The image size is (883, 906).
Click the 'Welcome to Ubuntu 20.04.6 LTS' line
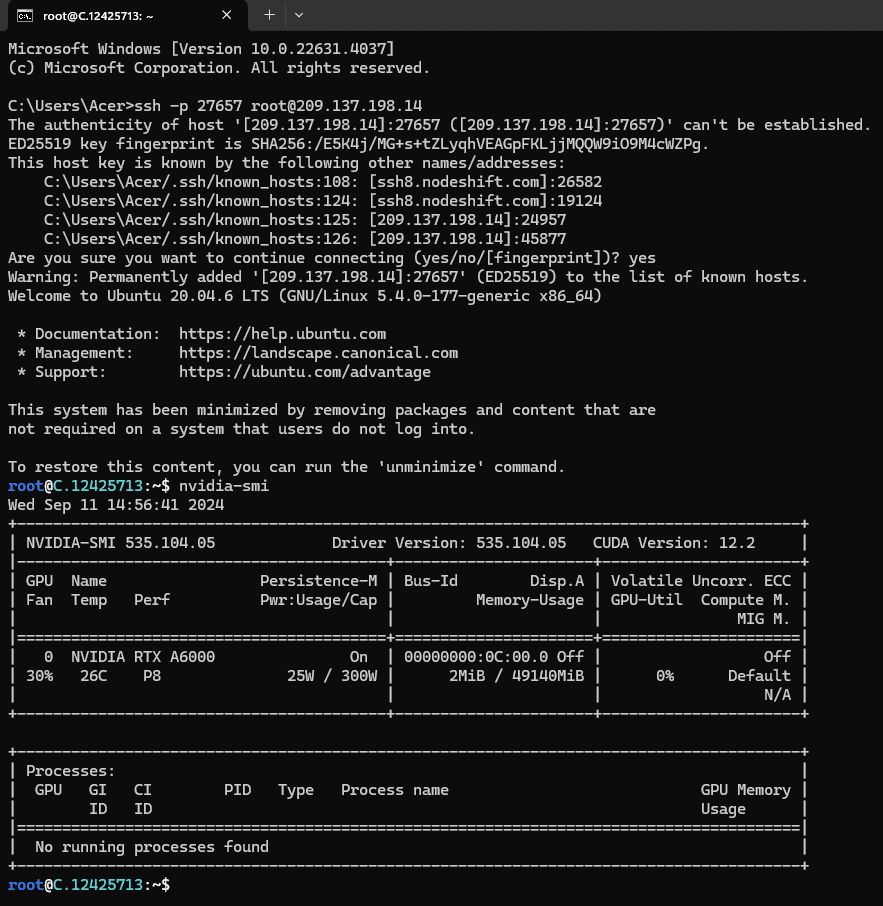305,296
